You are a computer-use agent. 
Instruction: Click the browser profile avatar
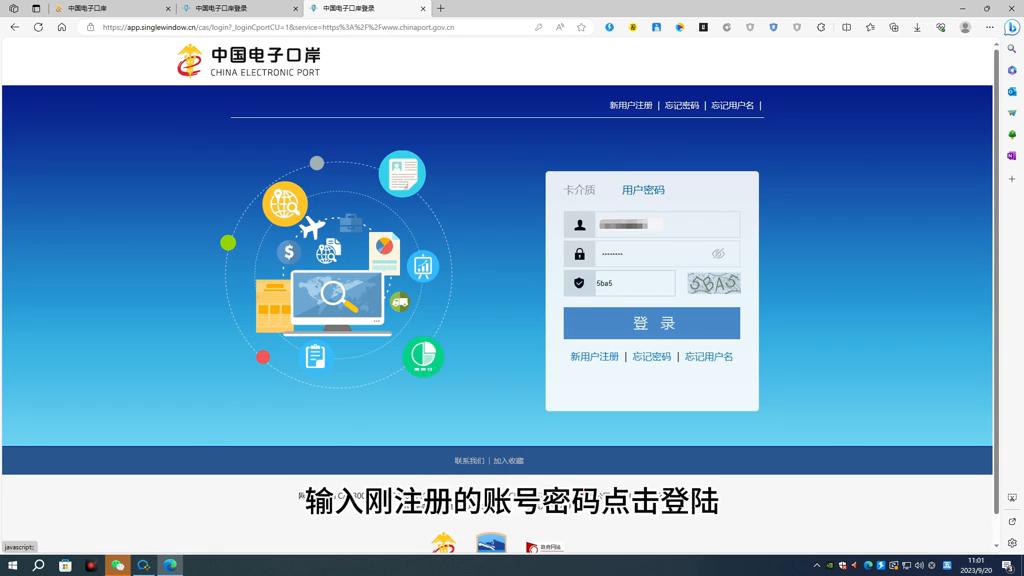(x=965, y=27)
